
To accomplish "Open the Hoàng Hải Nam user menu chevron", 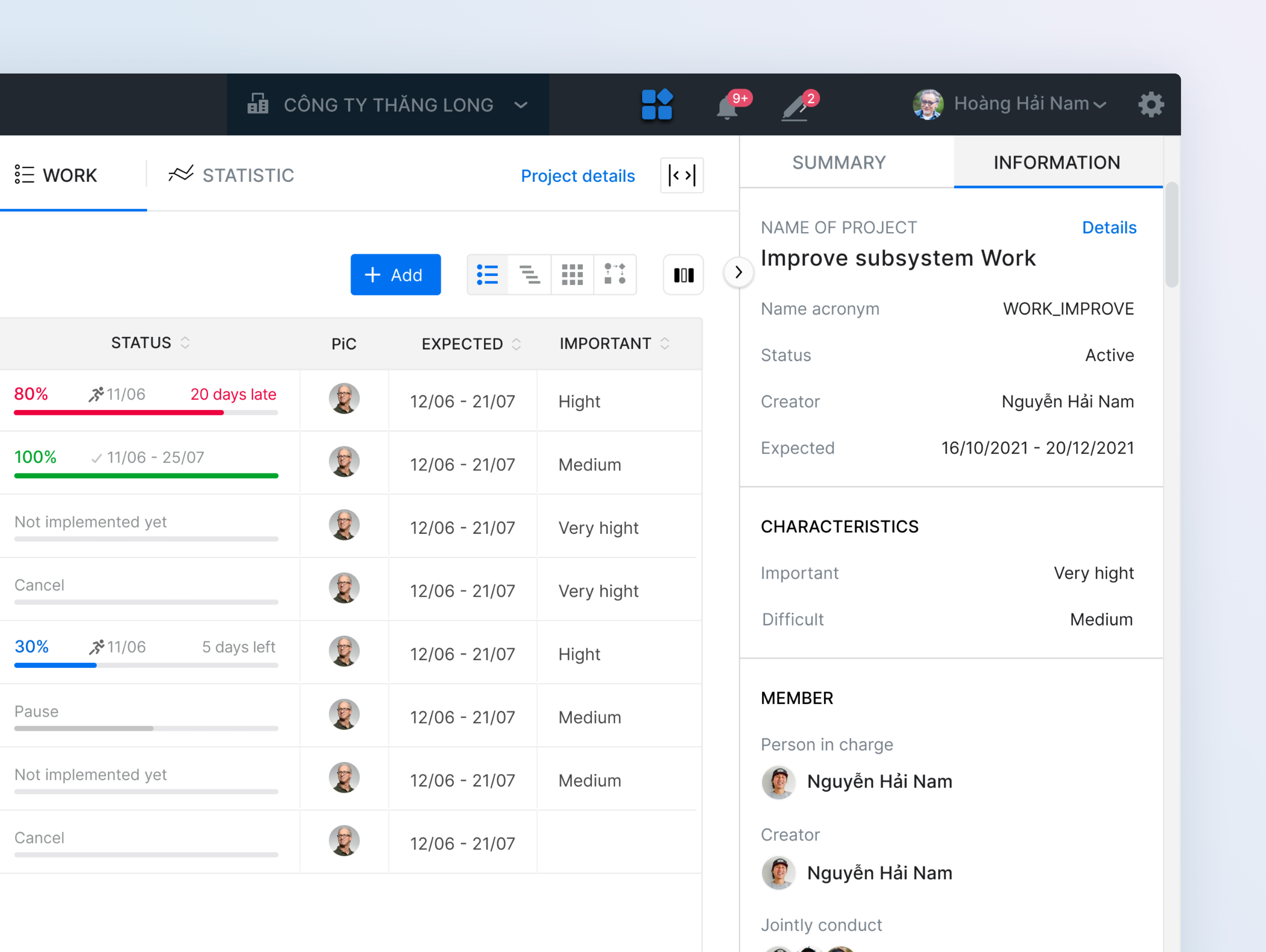I will click(x=1099, y=105).
